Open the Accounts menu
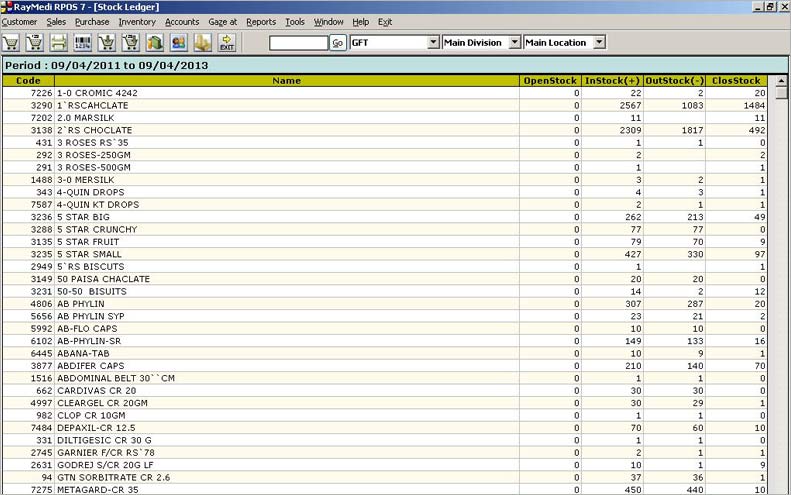Viewport: 791px width, 495px height. [x=182, y=22]
